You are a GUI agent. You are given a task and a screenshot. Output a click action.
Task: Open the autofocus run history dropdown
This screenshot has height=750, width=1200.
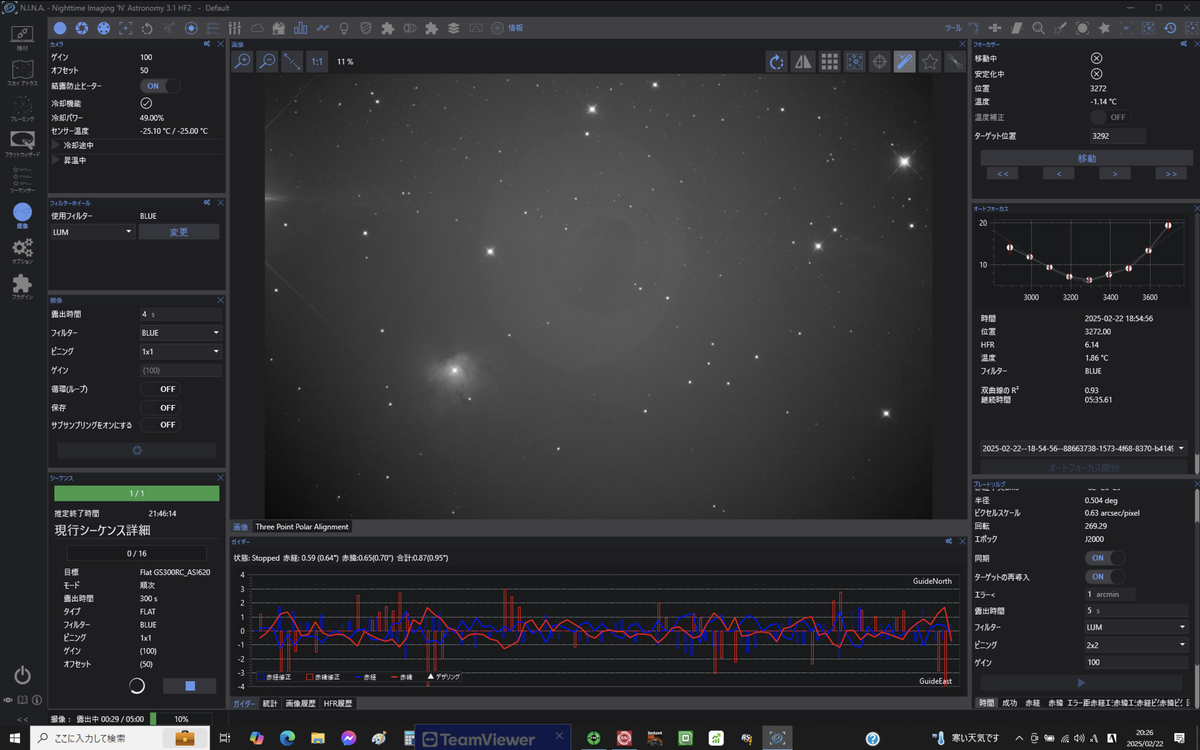[1083, 449]
